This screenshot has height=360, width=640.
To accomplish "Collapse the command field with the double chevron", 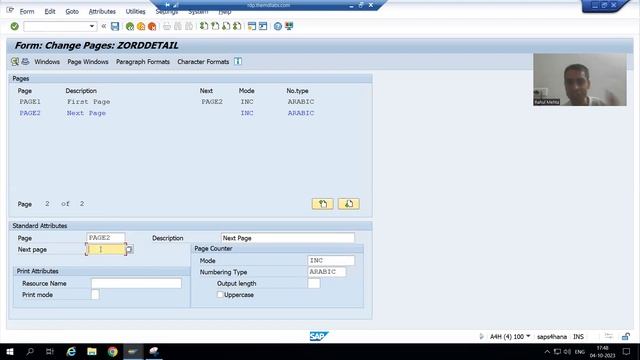I will (104, 26).
